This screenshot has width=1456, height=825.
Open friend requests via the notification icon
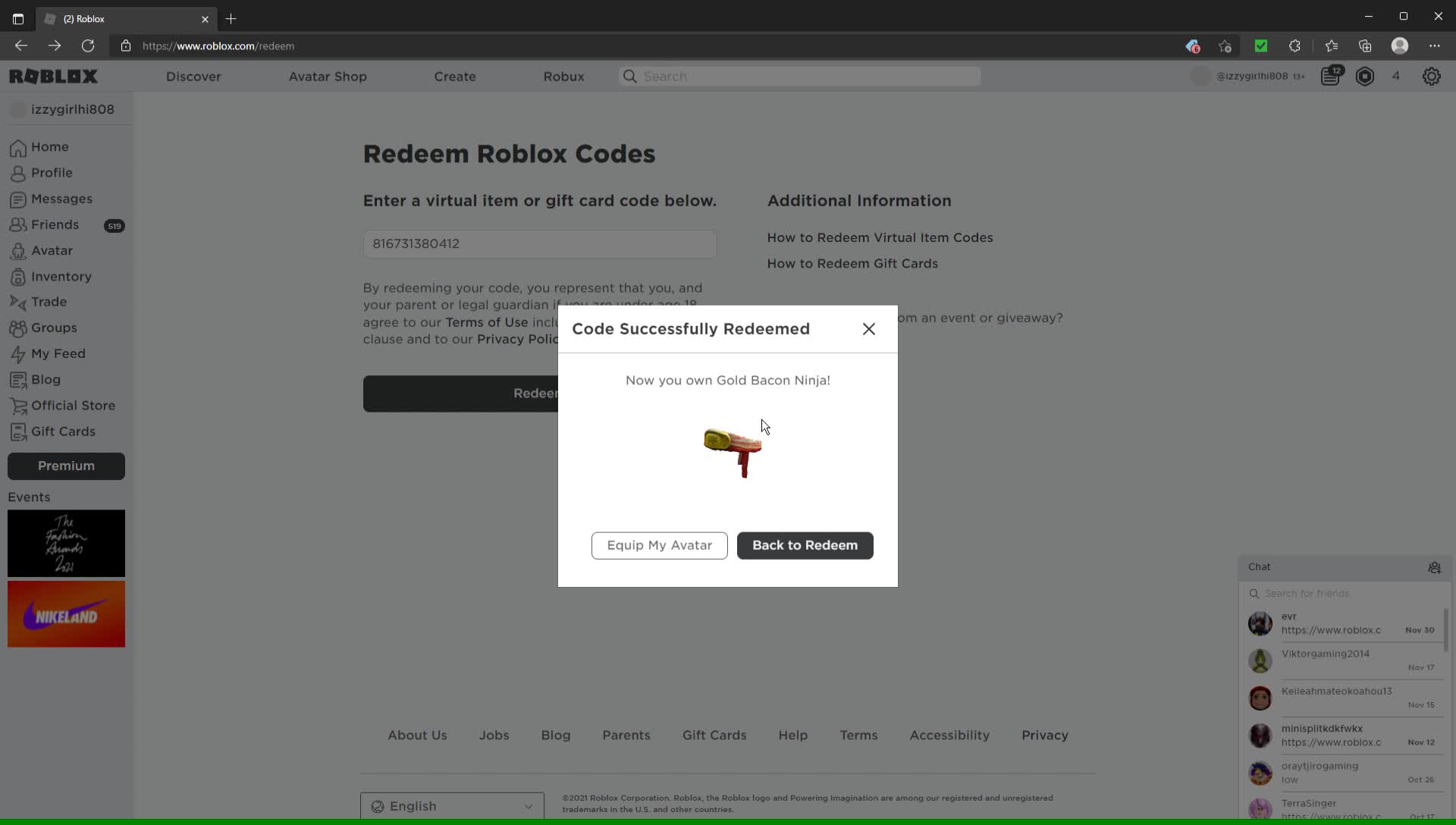click(x=1332, y=76)
